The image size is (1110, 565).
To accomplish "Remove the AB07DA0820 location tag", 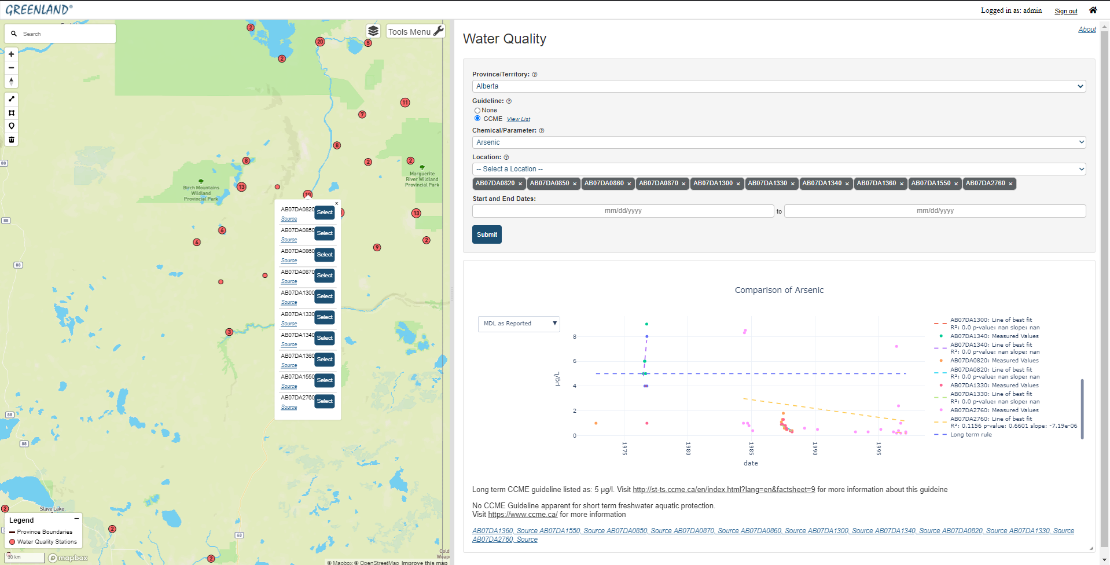I will pos(521,184).
